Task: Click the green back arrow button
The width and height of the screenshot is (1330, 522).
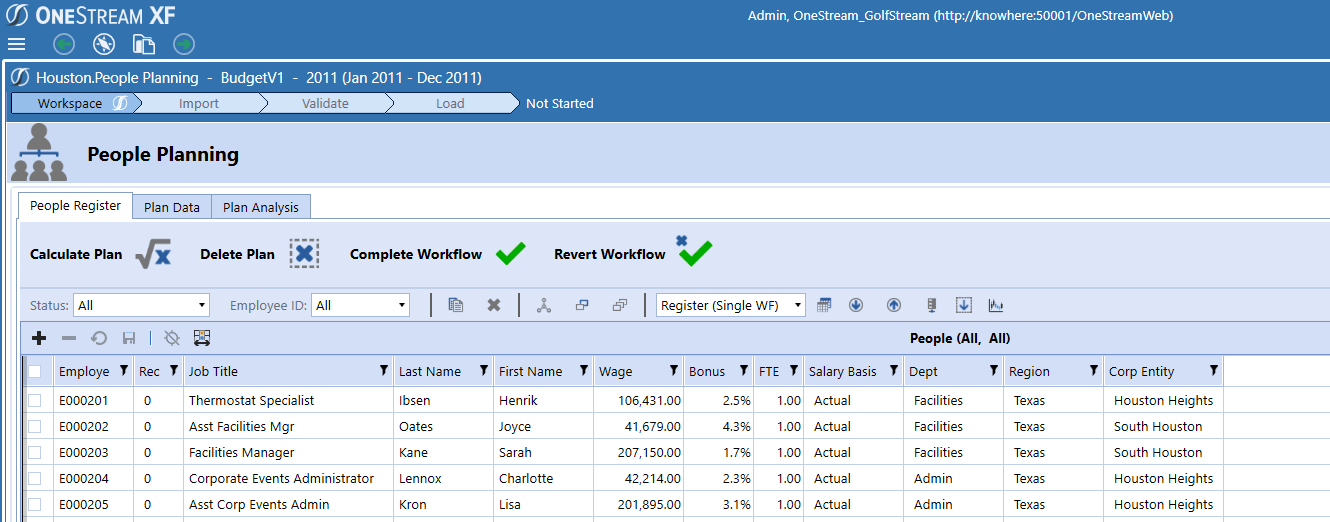Action: [x=64, y=44]
